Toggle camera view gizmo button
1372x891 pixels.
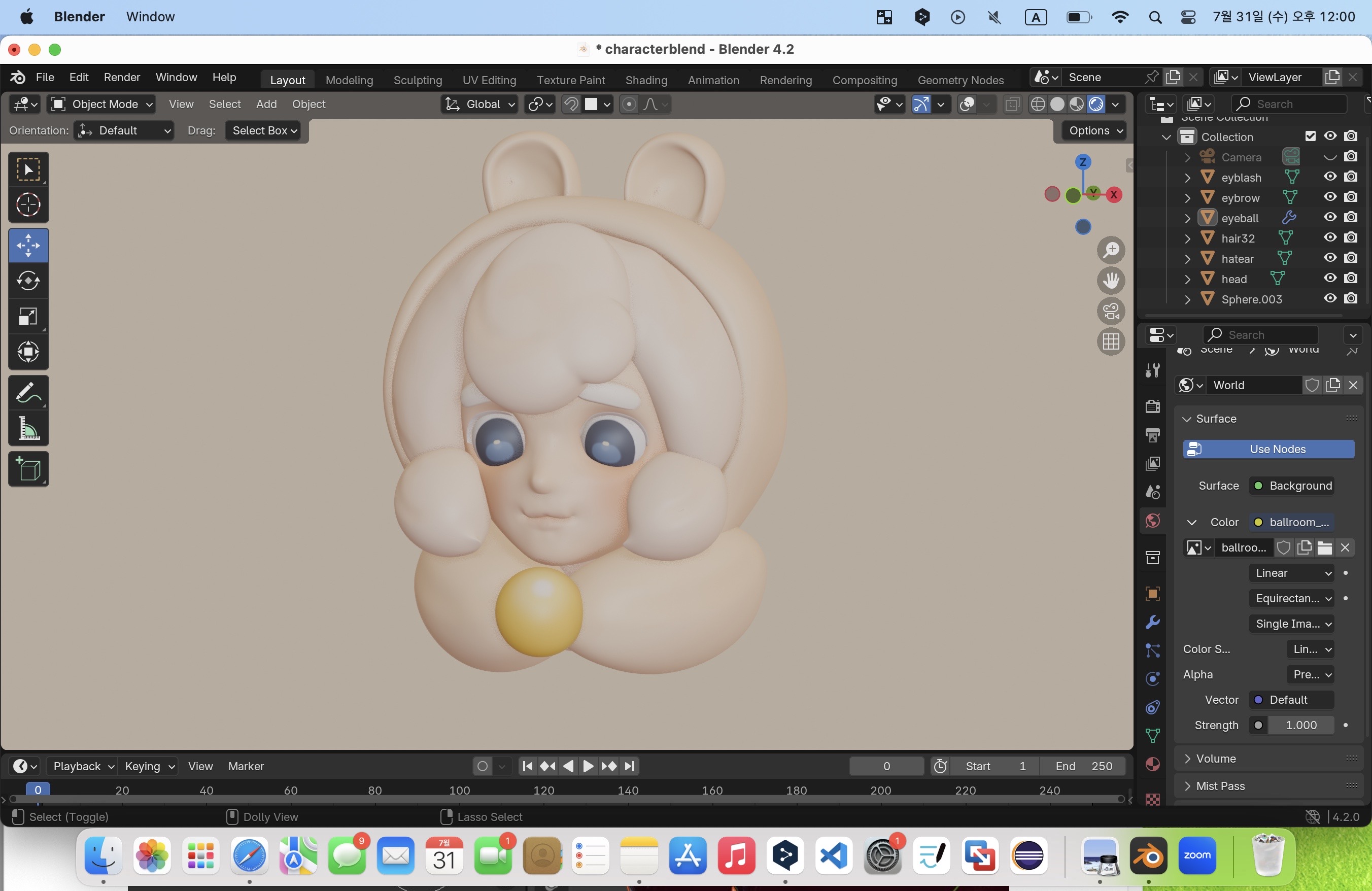(1111, 311)
